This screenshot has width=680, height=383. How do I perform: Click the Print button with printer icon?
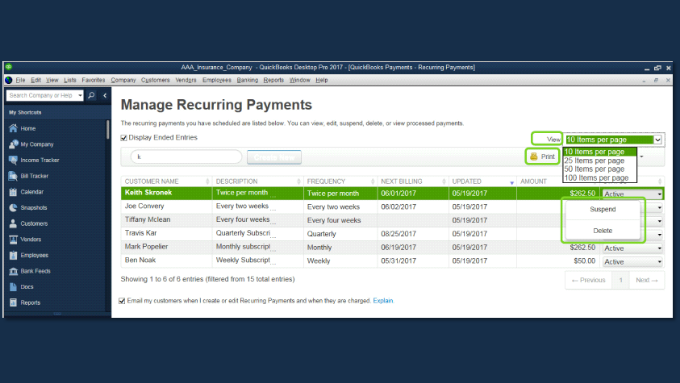pyautogui.click(x=542, y=157)
